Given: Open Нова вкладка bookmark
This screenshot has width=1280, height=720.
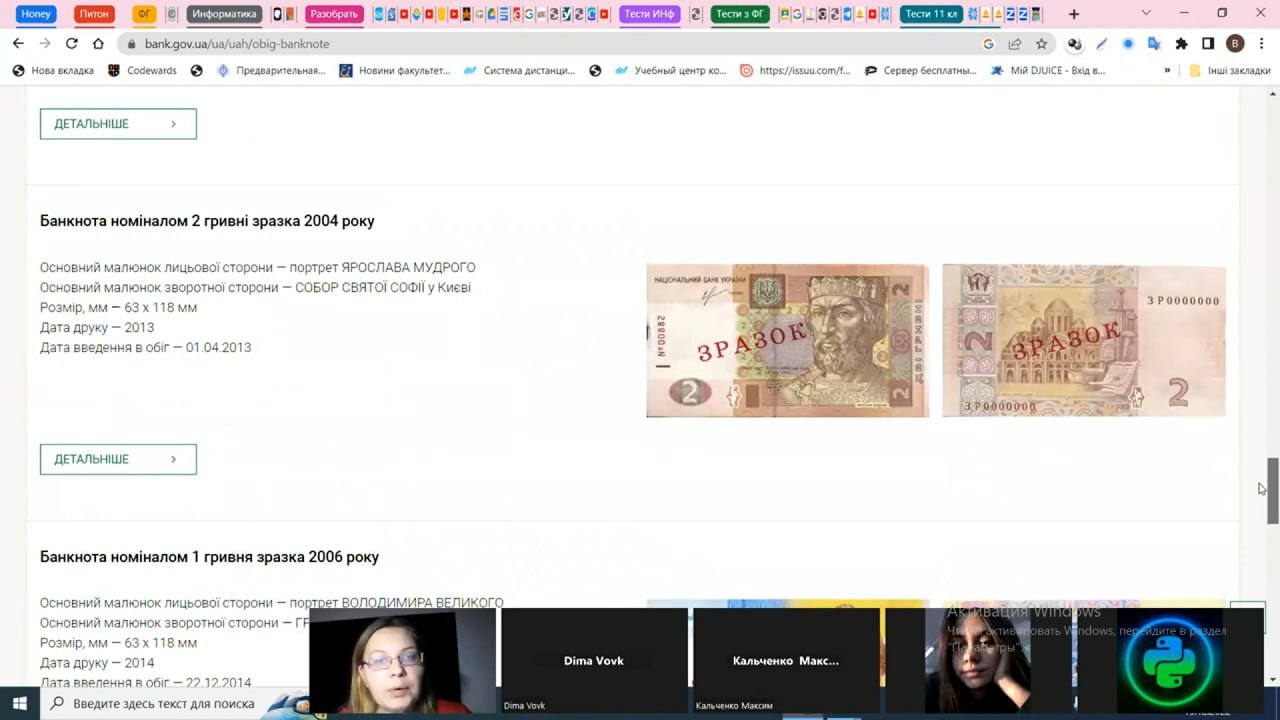Looking at the screenshot, I should 52,71.
